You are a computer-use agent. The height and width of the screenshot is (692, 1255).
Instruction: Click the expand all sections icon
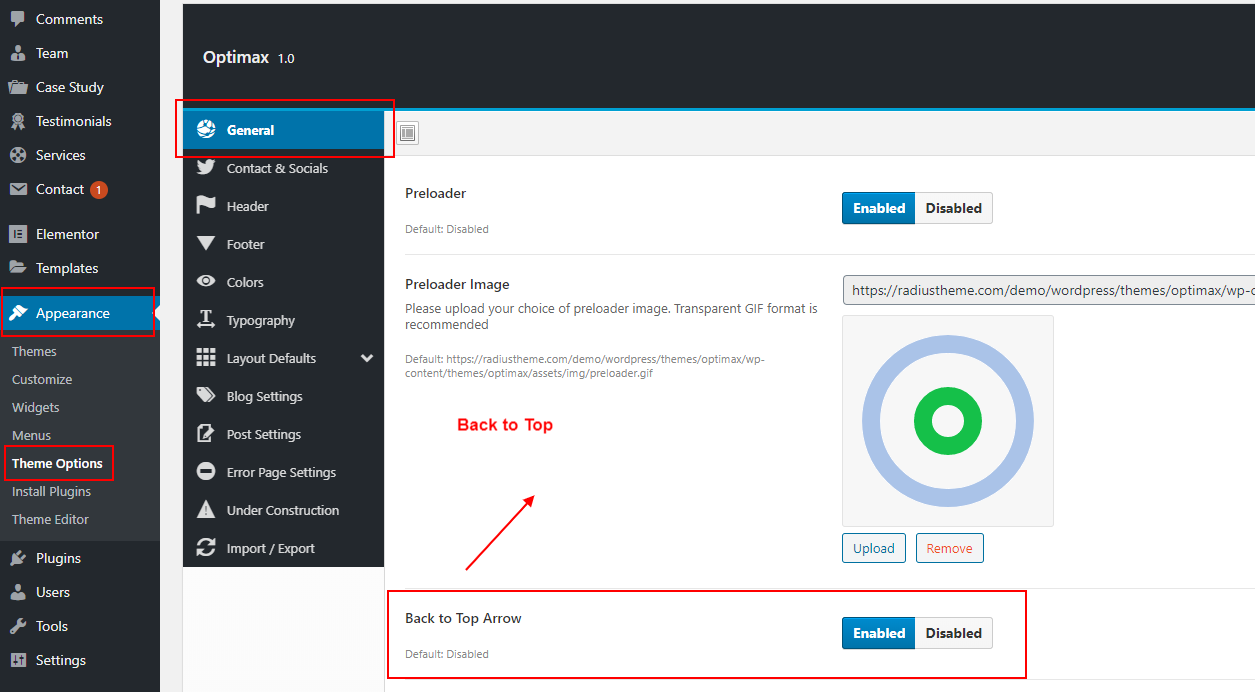[408, 133]
